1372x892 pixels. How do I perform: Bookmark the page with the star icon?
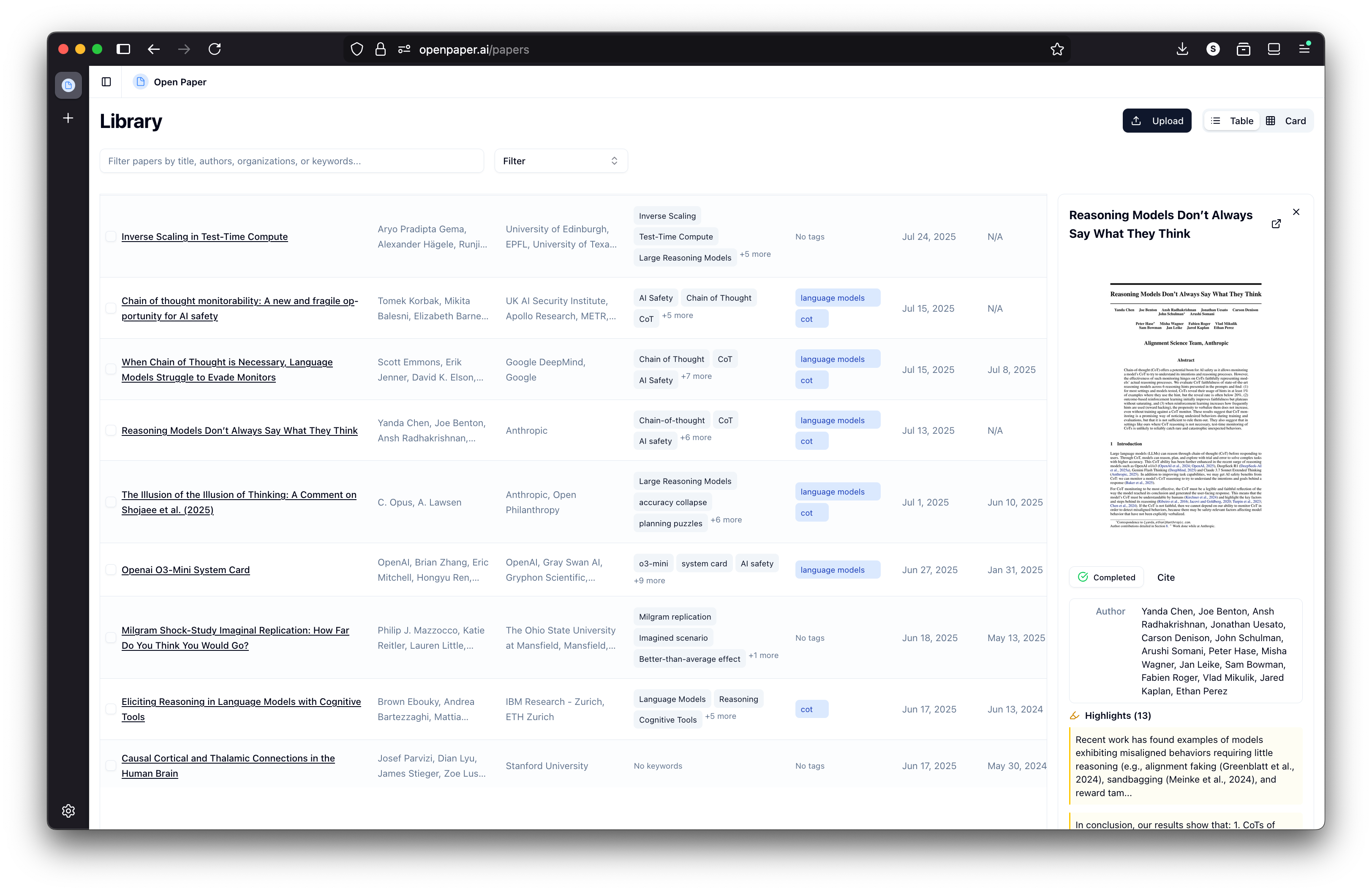click(x=1057, y=49)
